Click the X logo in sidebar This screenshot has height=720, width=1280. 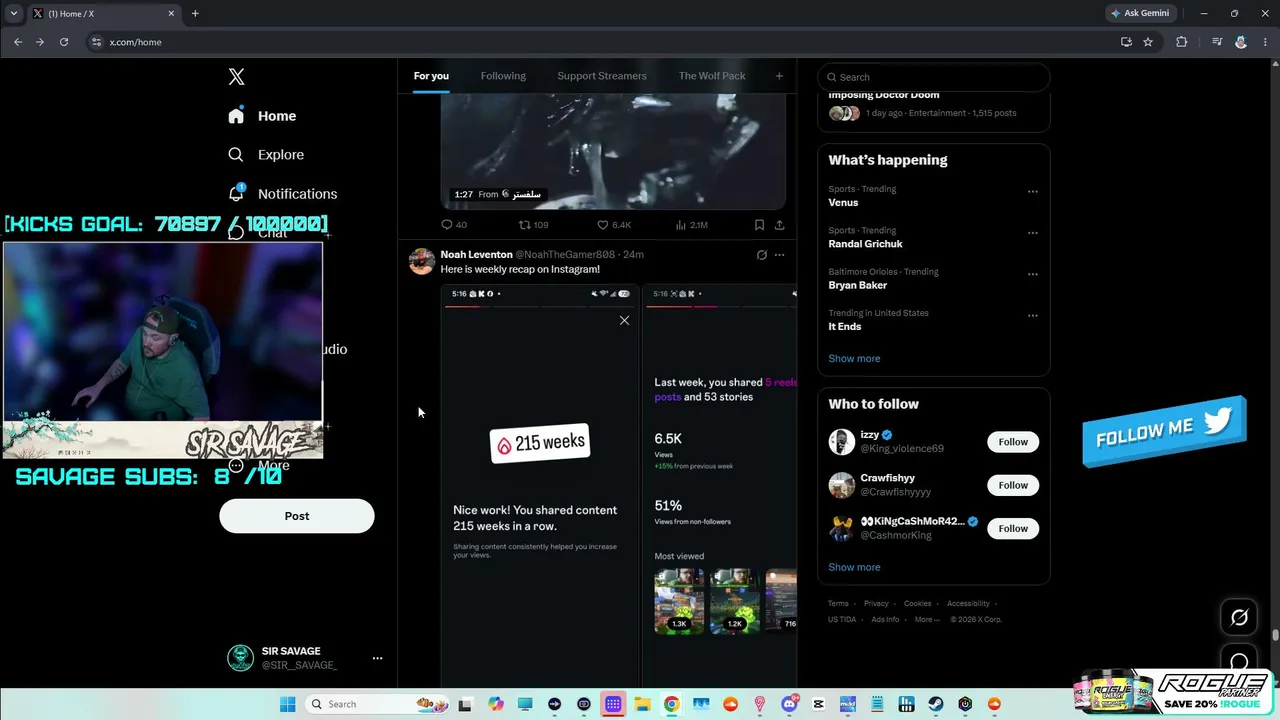pyautogui.click(x=236, y=77)
